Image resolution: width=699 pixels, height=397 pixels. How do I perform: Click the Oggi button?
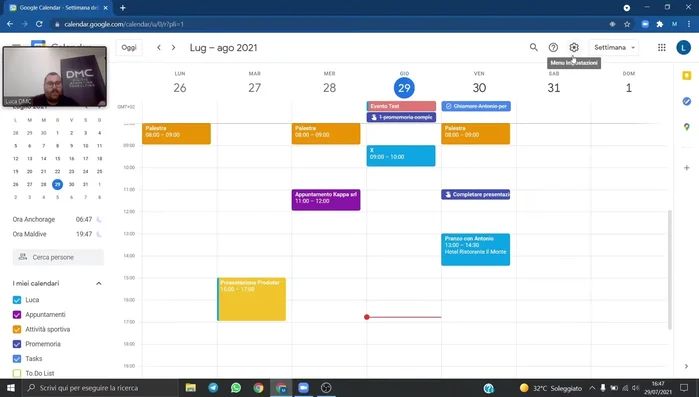[129, 47]
